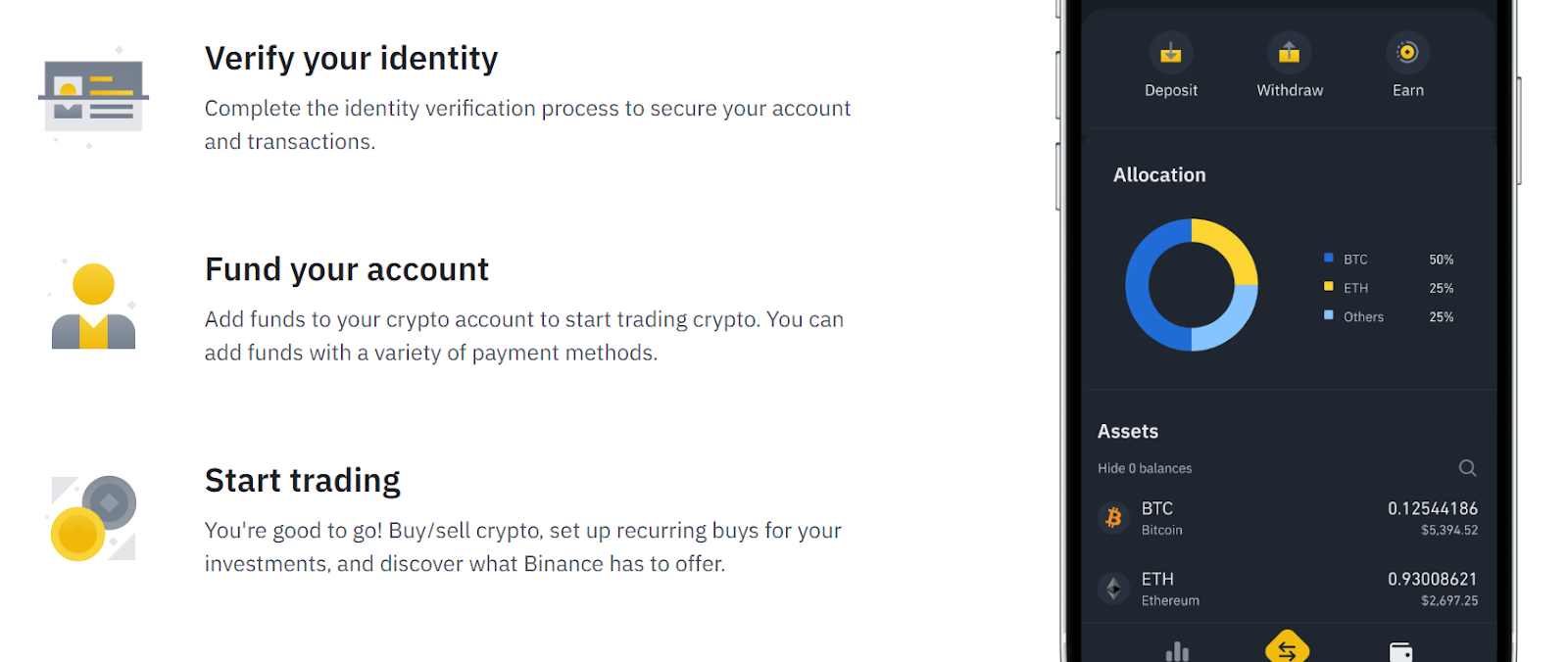This screenshot has height=662, width=1568.
Task: Click the Ethereum diamond icon
Action: point(1113,589)
